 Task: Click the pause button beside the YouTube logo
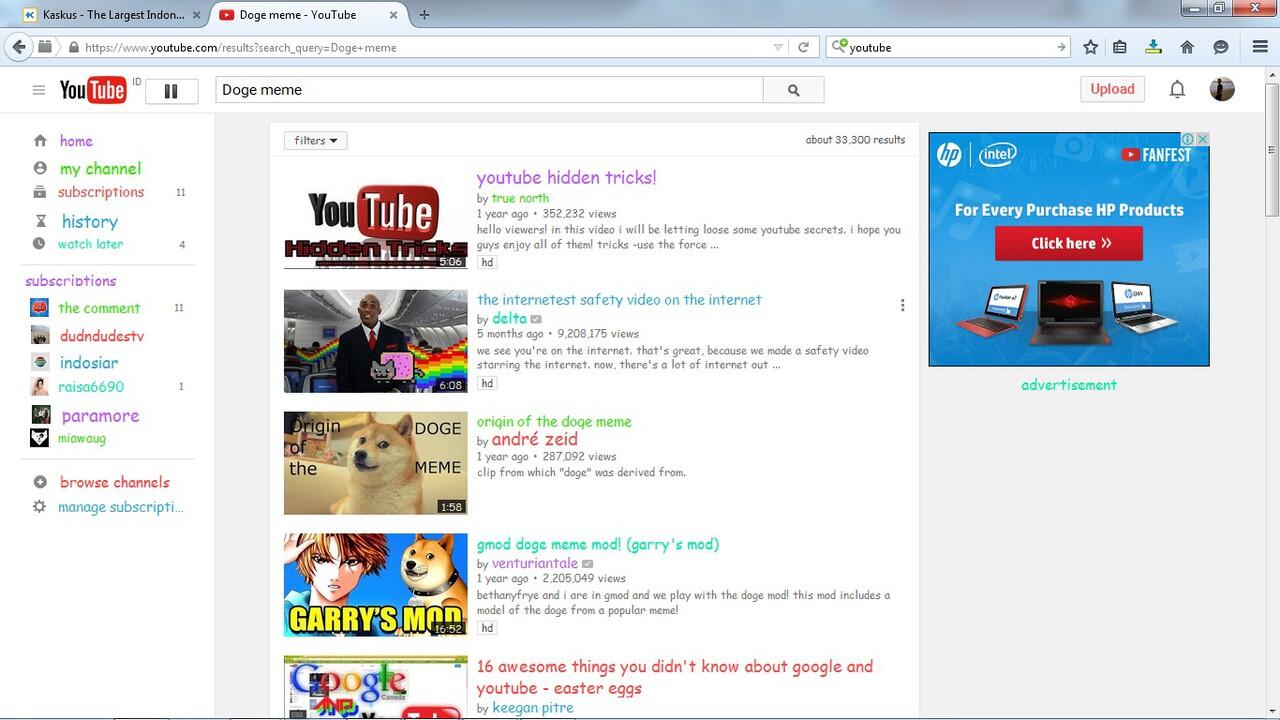(171, 91)
